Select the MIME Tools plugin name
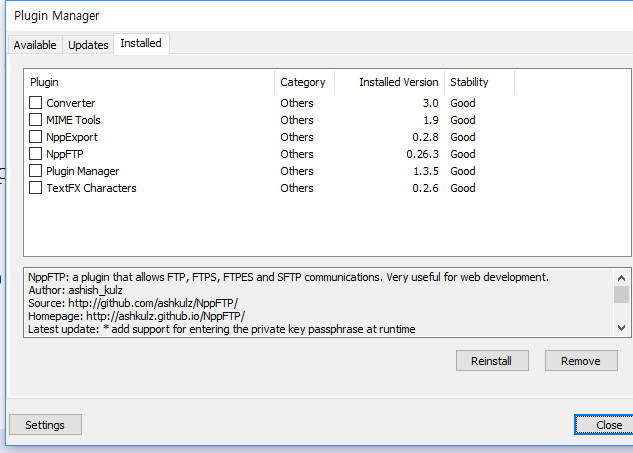The image size is (633, 453). [x=73, y=120]
